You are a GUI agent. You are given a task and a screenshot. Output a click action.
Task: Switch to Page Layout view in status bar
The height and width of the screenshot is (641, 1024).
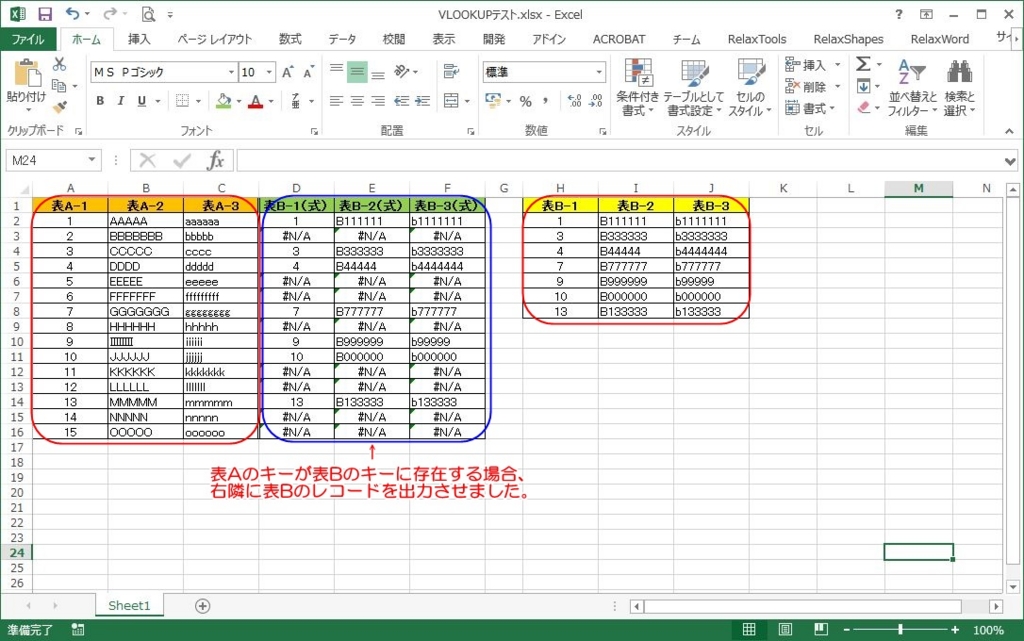tap(785, 629)
